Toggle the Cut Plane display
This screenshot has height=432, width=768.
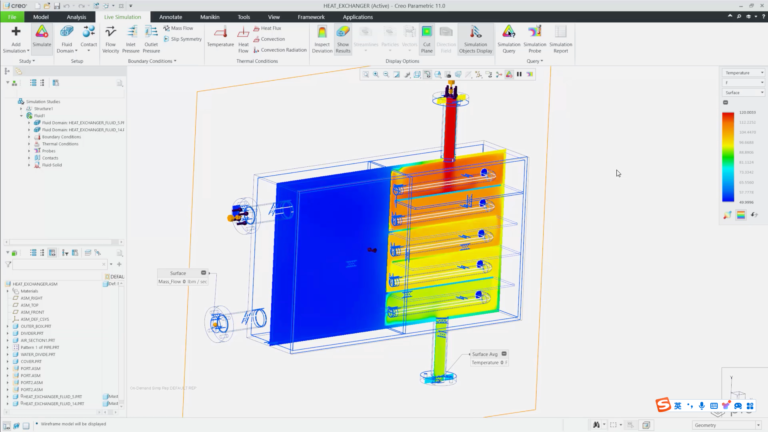point(427,39)
